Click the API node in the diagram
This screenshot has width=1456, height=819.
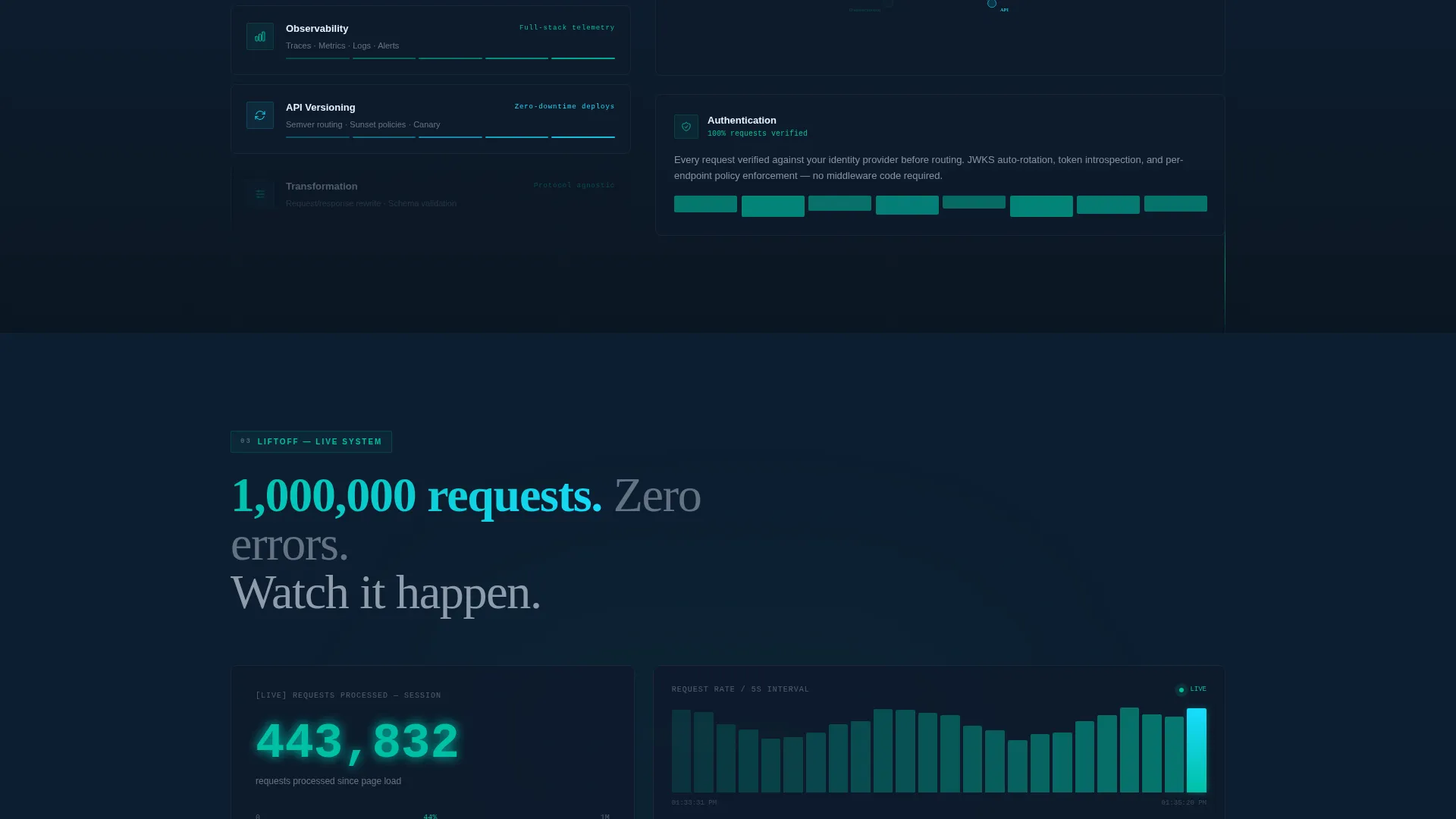tap(992, 4)
